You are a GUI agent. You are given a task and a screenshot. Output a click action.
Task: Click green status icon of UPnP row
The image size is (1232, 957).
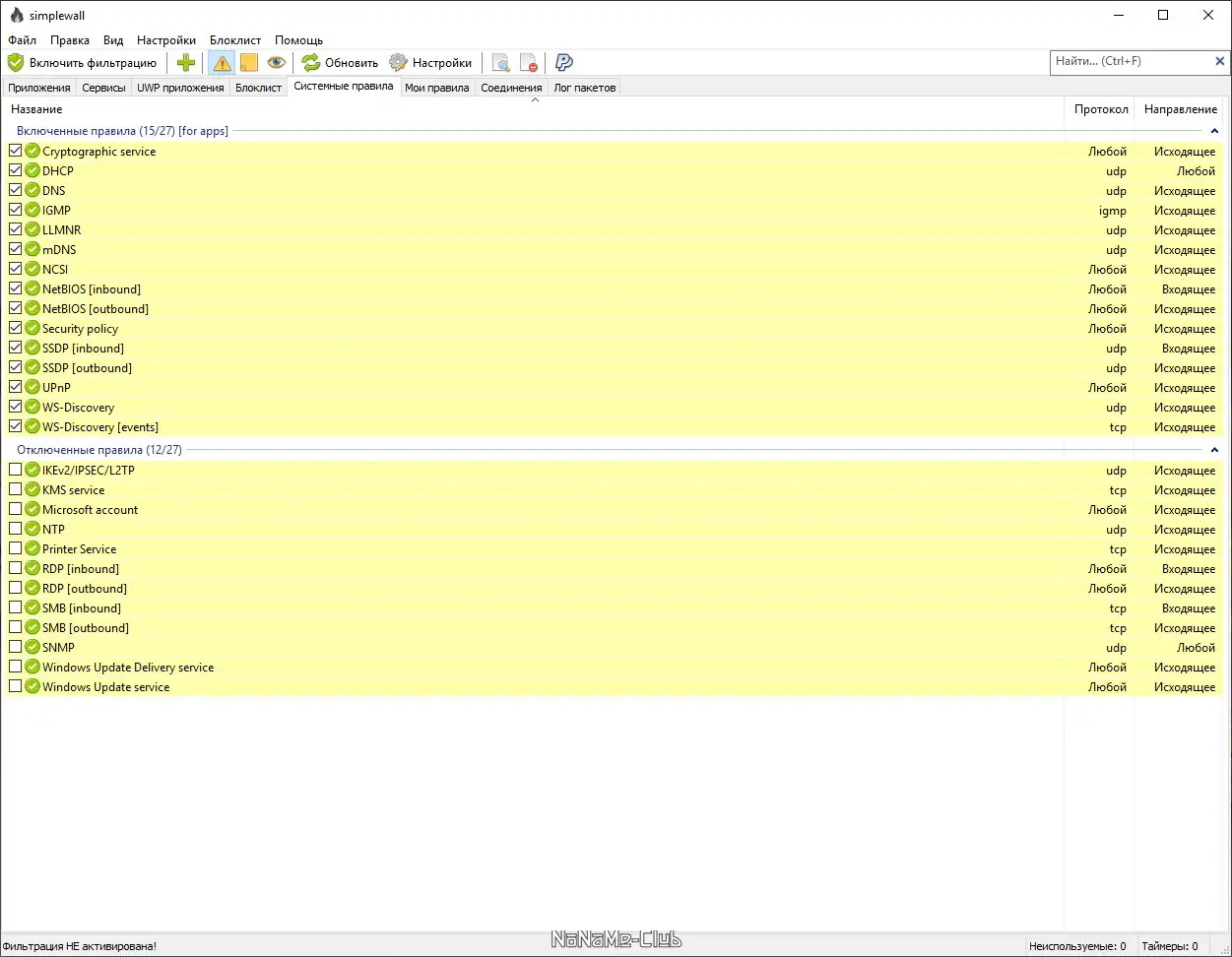pyautogui.click(x=32, y=388)
